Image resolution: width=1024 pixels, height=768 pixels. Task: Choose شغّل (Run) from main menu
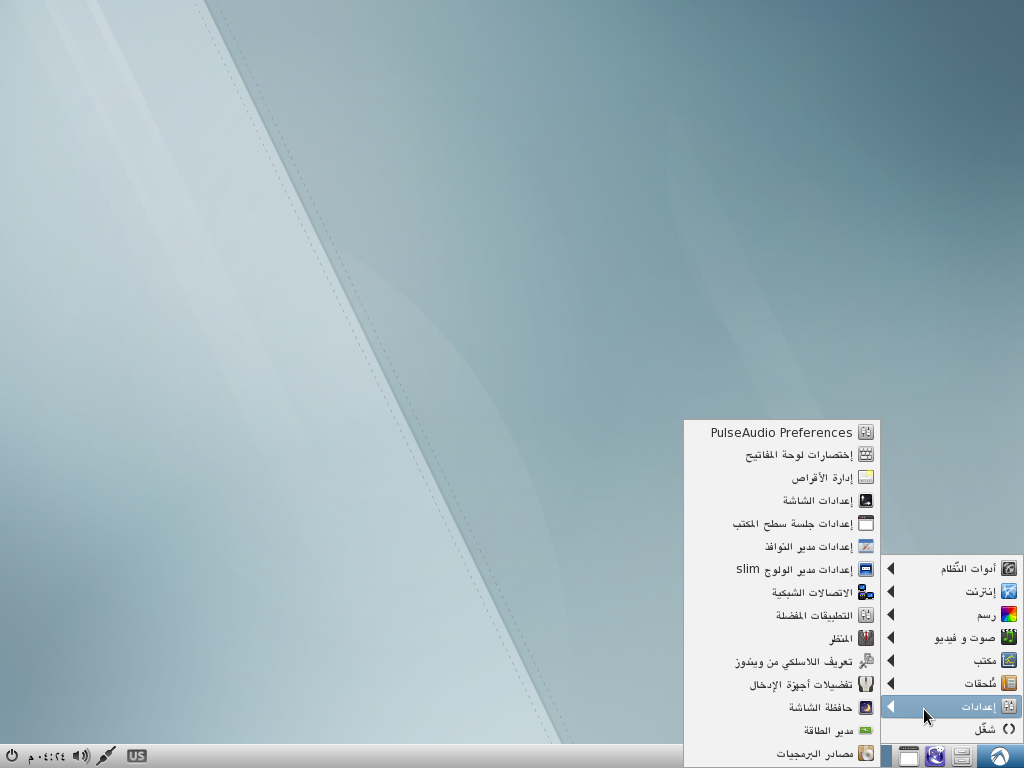(x=952, y=729)
